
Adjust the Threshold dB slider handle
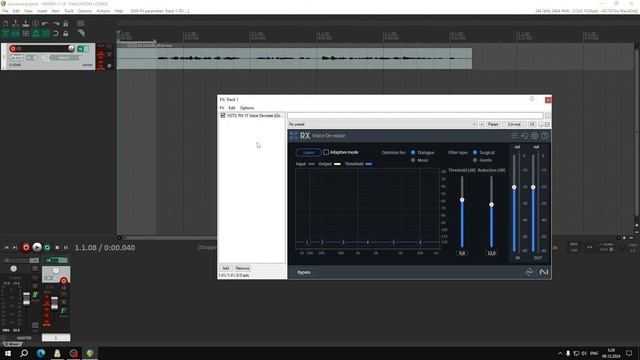[462, 200]
